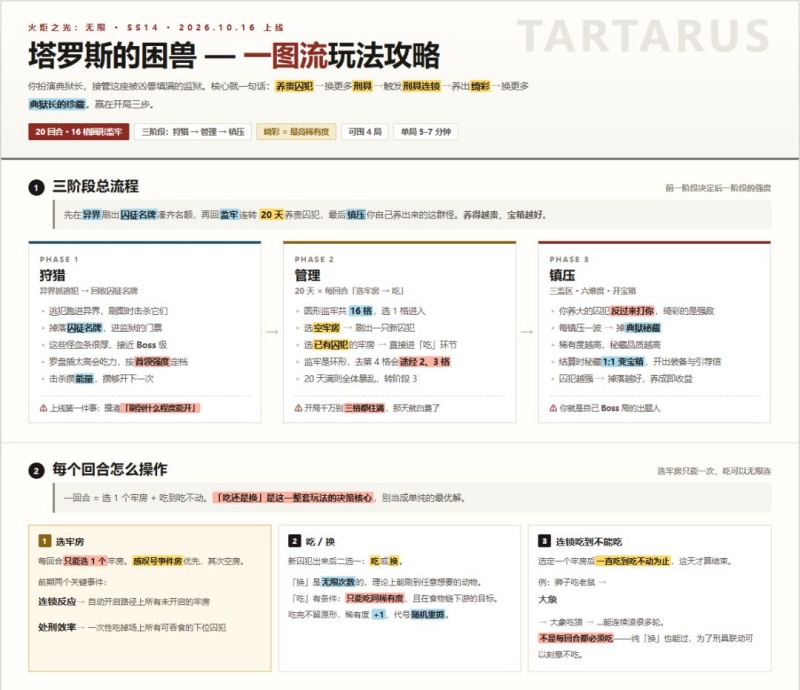Click the blue highlighted 能量 in the 狩猎 card
This screenshot has width=800, height=690.
[85, 379]
